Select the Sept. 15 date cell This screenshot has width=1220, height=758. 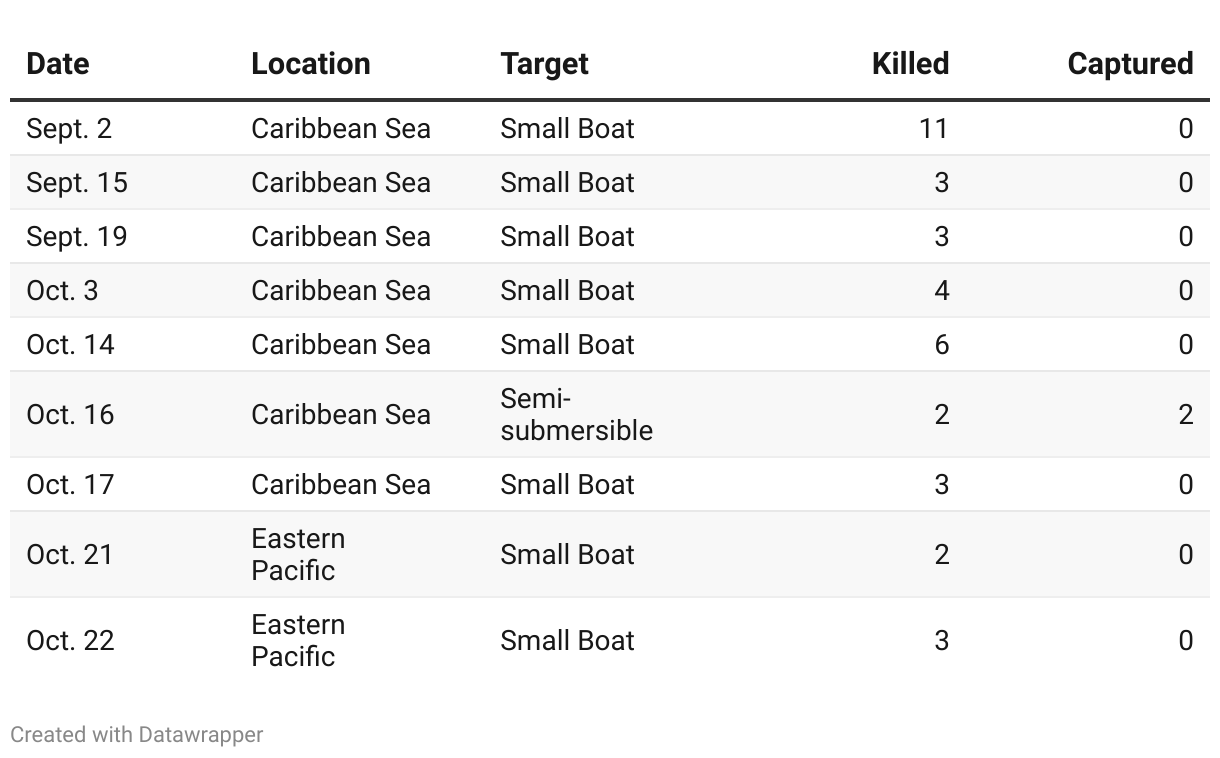(77, 183)
